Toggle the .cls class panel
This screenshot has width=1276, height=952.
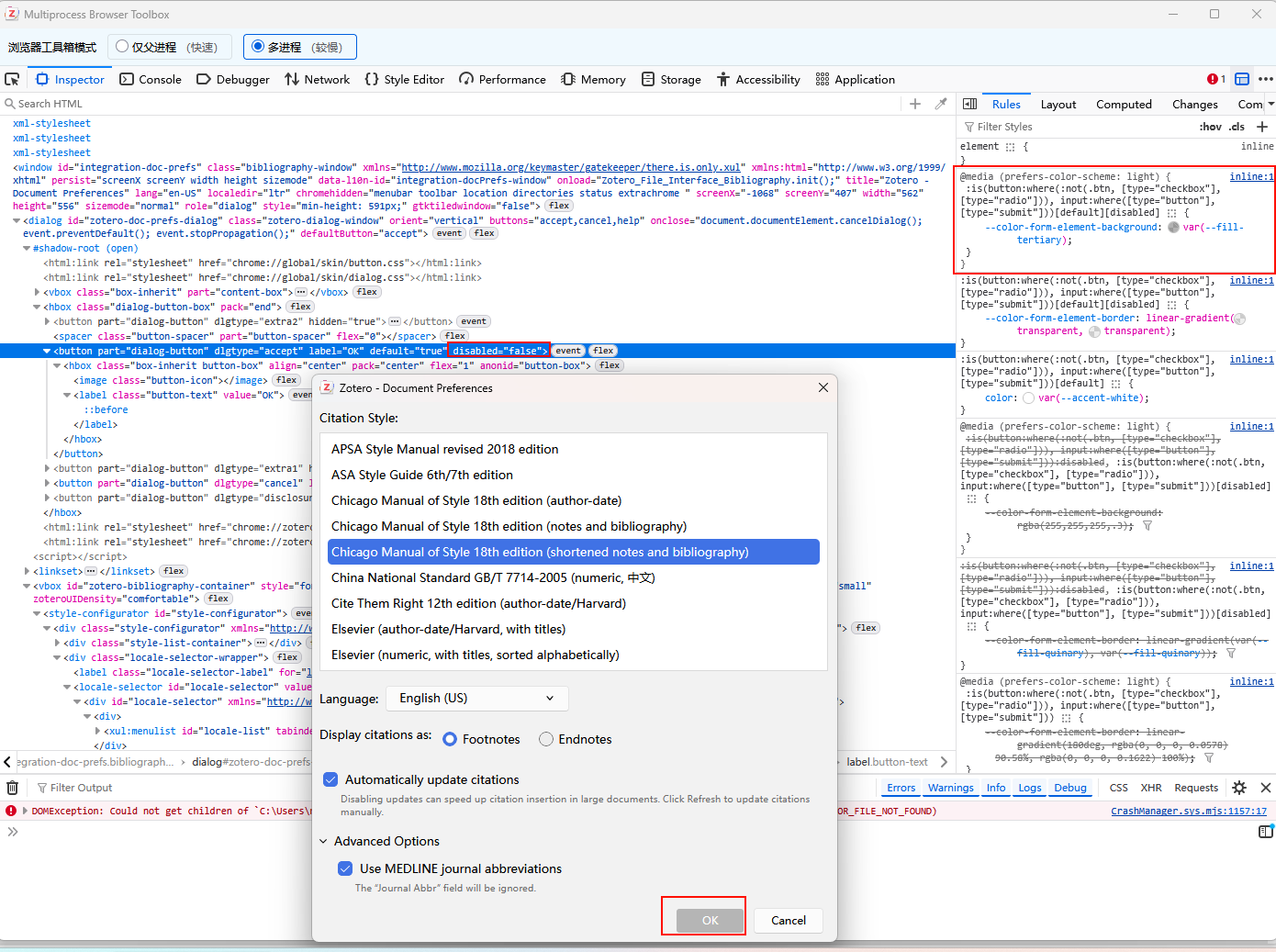coord(1237,127)
